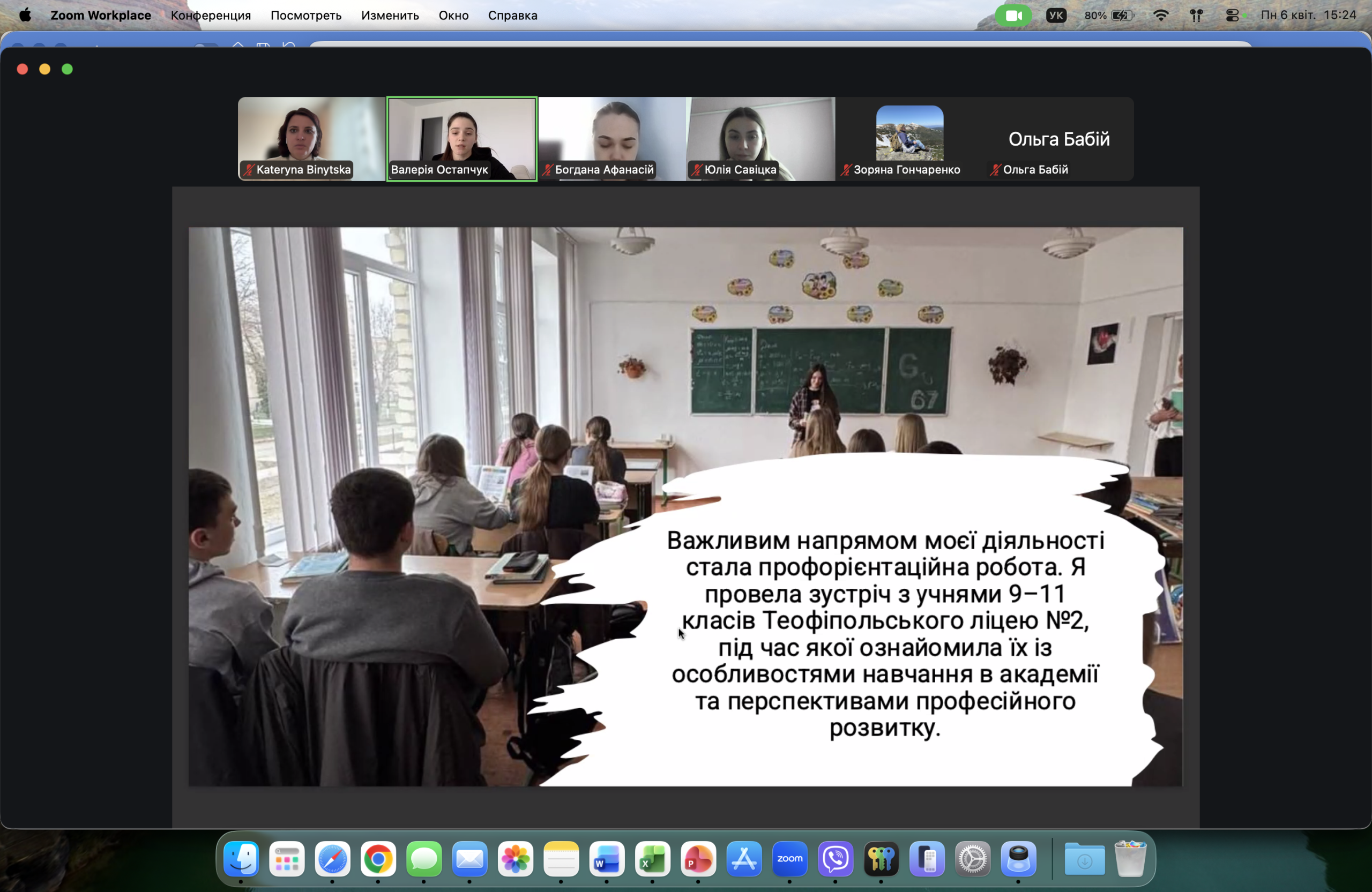Click Kateryna Binytska's video tile
The width and height of the screenshot is (1372, 892).
click(x=311, y=138)
